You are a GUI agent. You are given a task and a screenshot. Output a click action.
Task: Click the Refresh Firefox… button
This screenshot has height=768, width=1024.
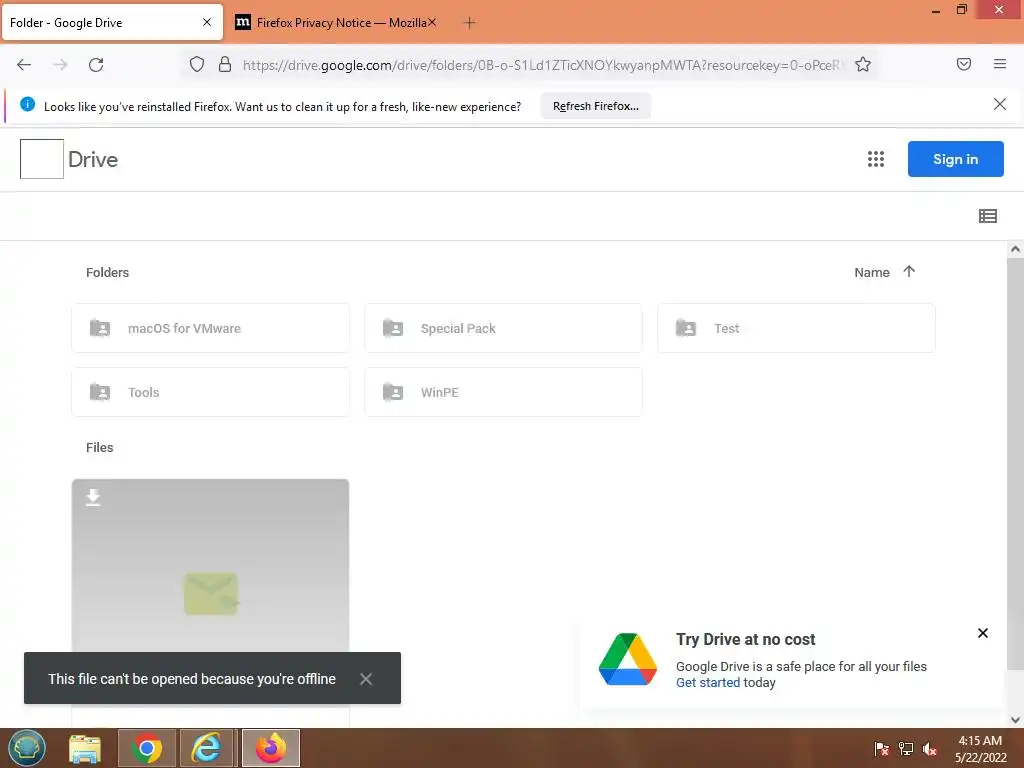[x=596, y=106]
